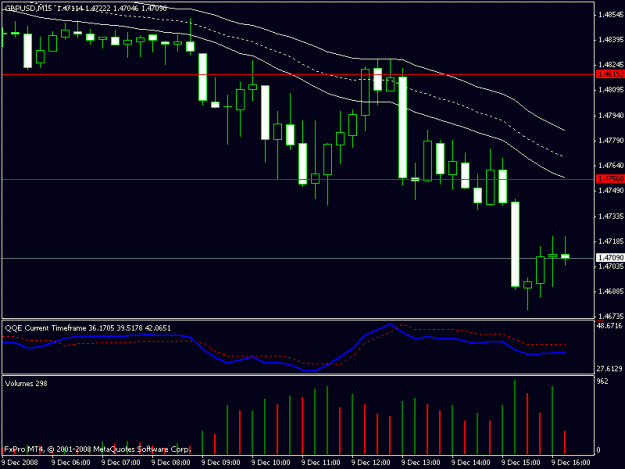Click the 9 Dec 15:00 time label
The width and height of the screenshot is (625, 469).
[x=521, y=462]
